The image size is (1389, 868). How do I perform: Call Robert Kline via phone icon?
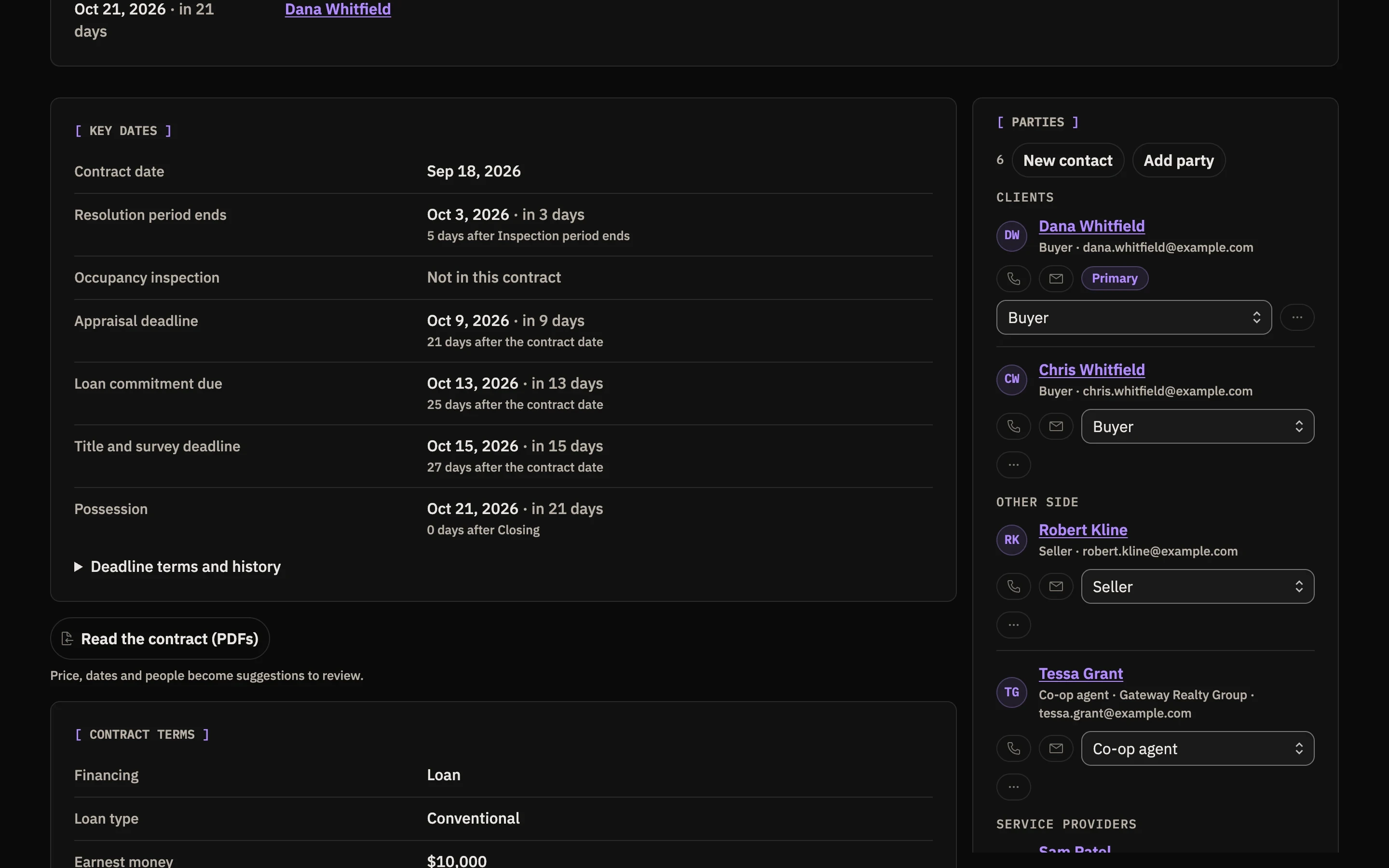point(1014,587)
